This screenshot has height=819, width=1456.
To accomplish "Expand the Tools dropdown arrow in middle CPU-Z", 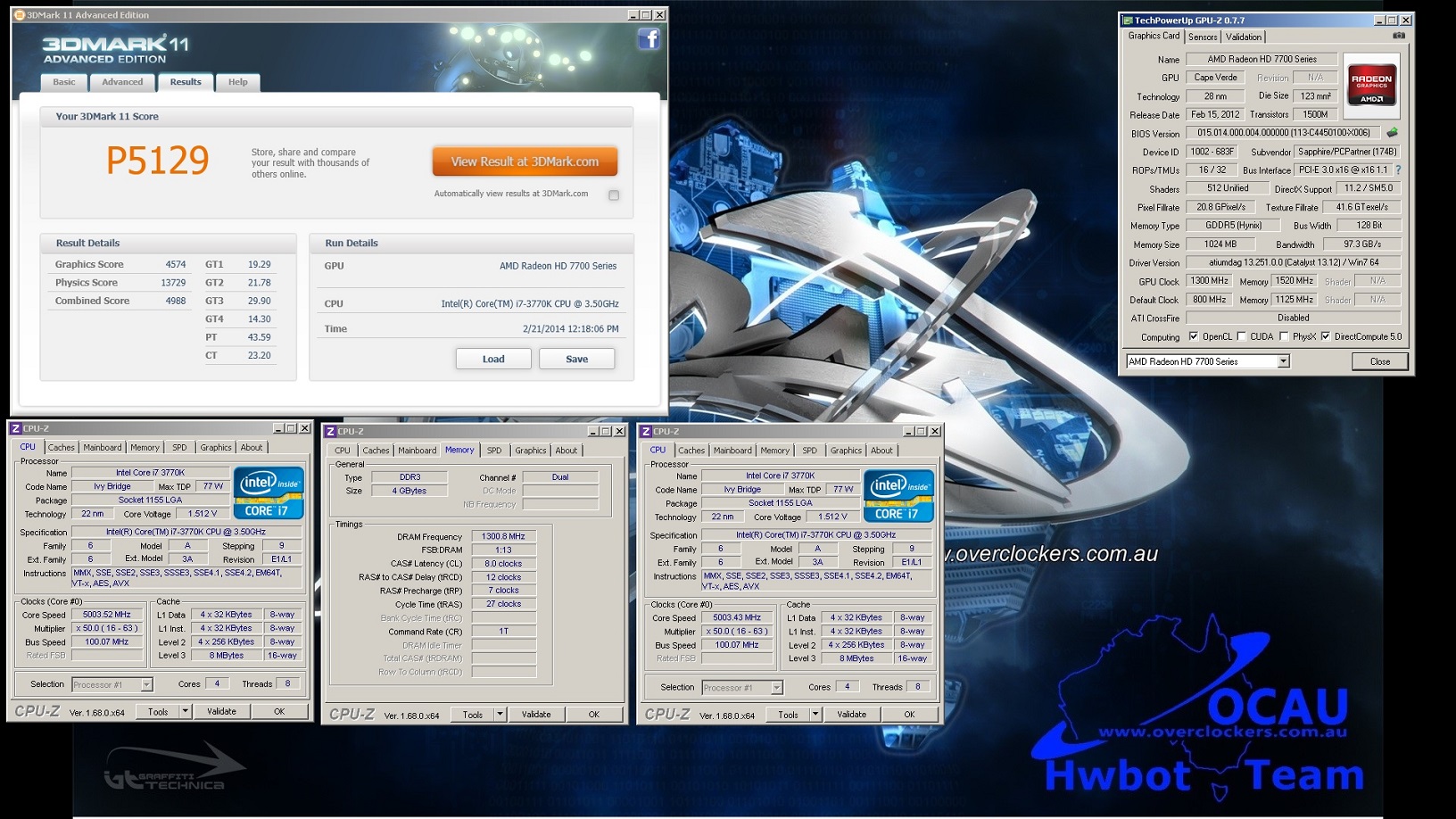I will (500, 714).
